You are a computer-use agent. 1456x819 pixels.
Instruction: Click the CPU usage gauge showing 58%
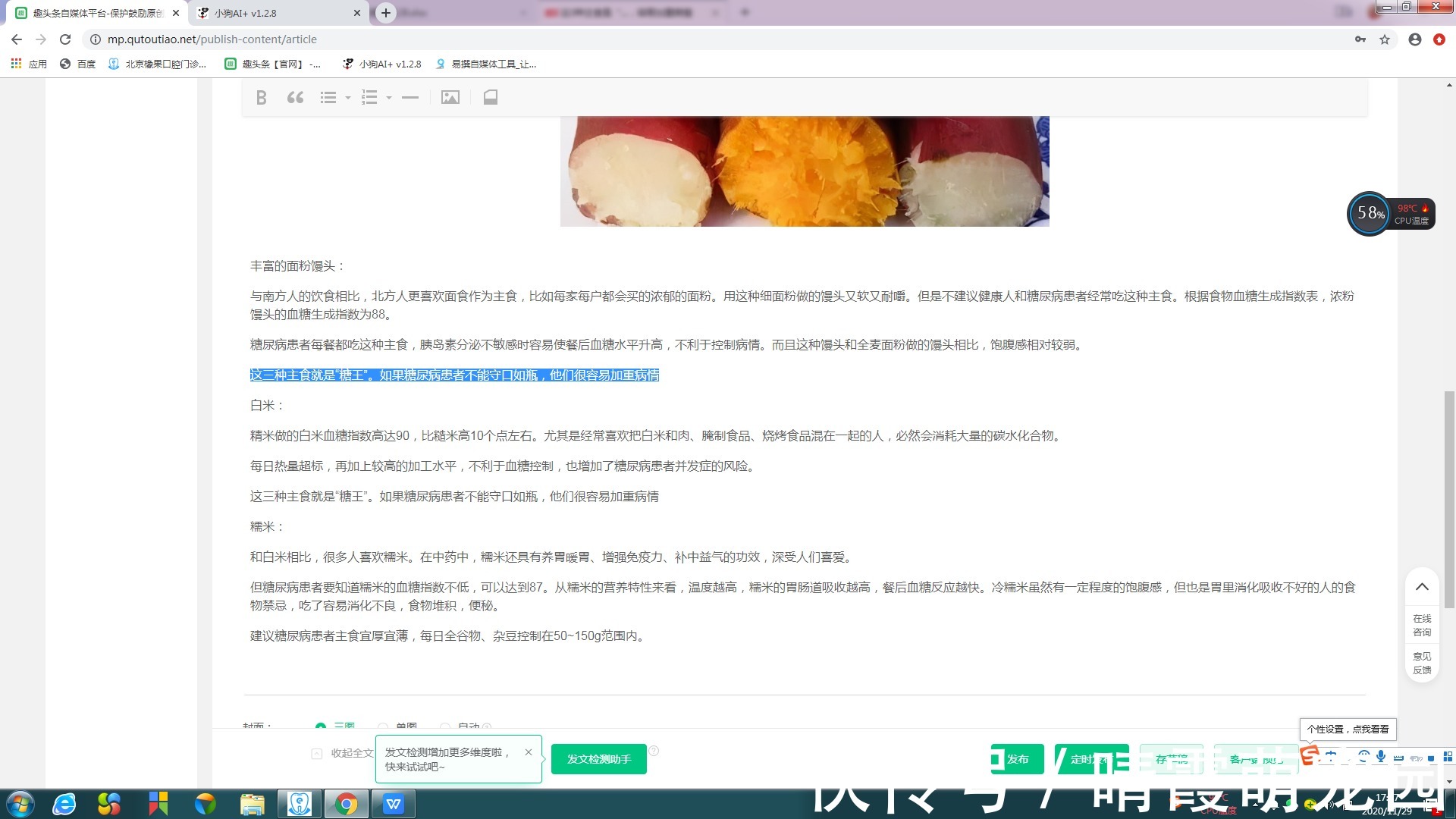coord(1369,214)
